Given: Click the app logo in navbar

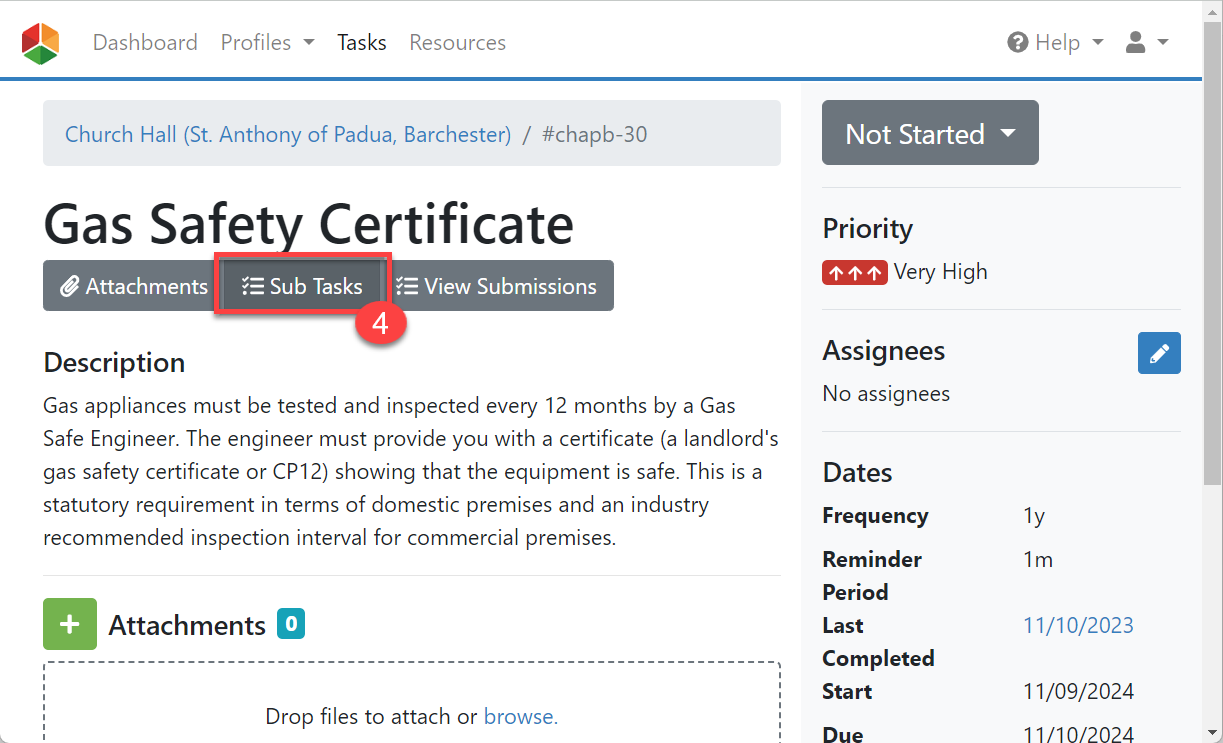Looking at the screenshot, I should [x=41, y=43].
